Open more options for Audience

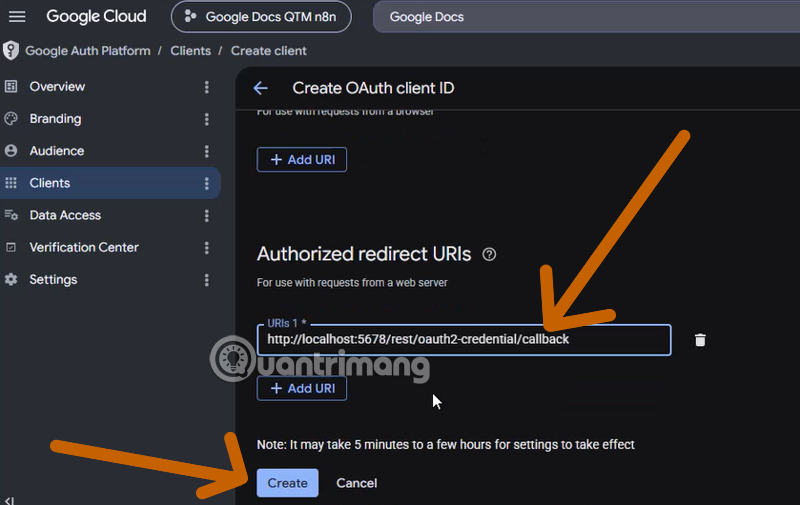pos(207,151)
